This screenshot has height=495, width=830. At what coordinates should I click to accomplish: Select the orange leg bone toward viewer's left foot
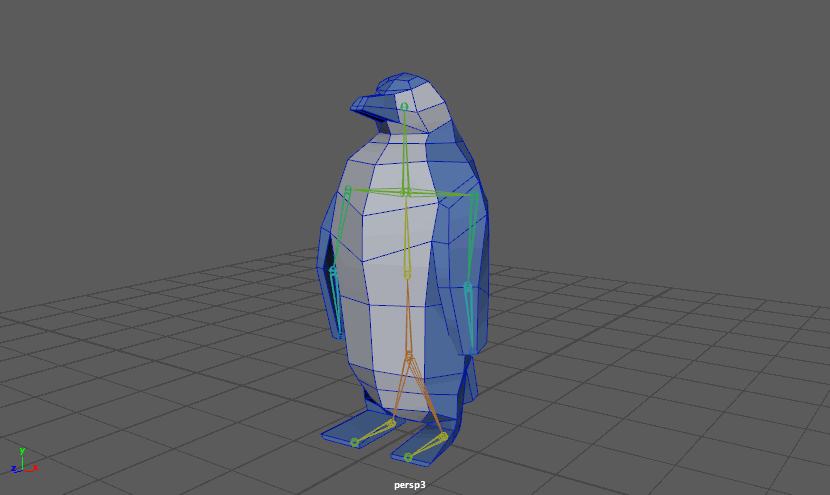click(401, 389)
